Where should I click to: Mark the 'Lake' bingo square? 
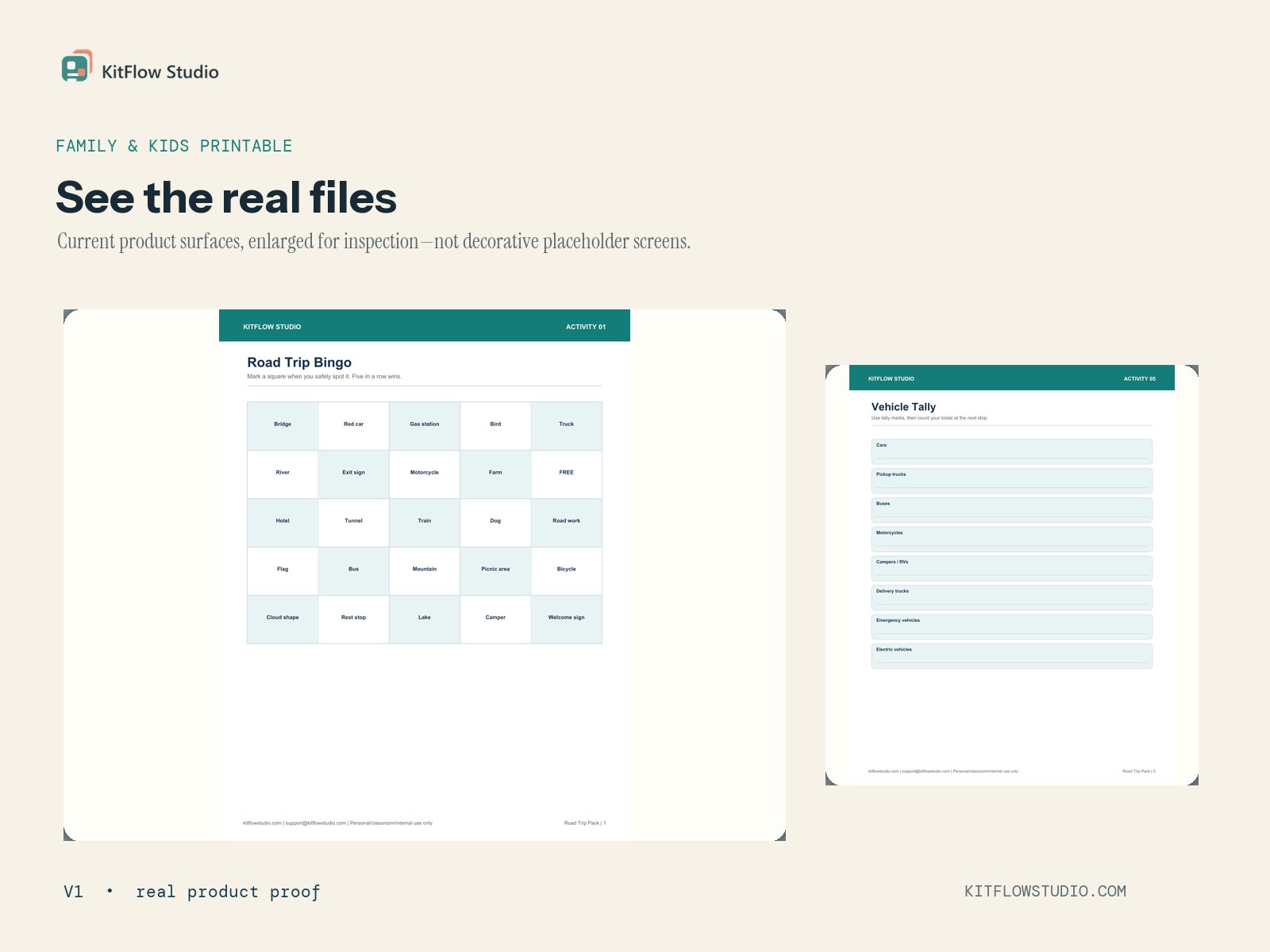425,620
